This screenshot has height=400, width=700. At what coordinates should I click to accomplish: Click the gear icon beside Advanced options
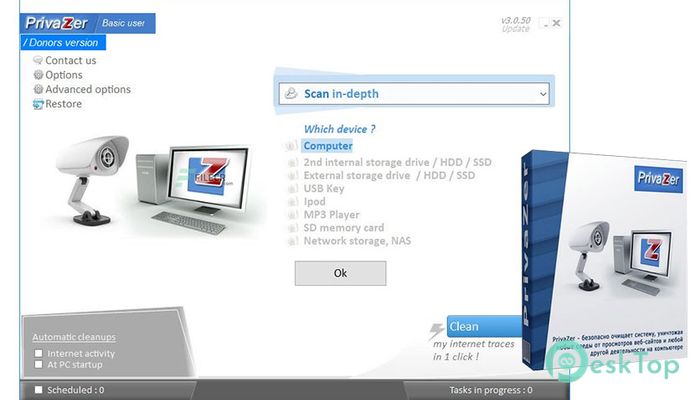coord(38,89)
